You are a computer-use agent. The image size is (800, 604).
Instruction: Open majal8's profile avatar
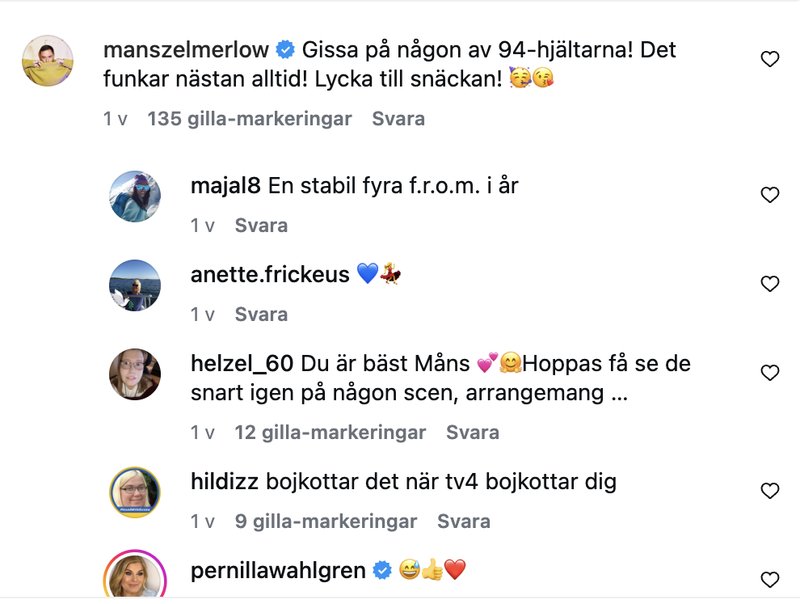pos(134,196)
